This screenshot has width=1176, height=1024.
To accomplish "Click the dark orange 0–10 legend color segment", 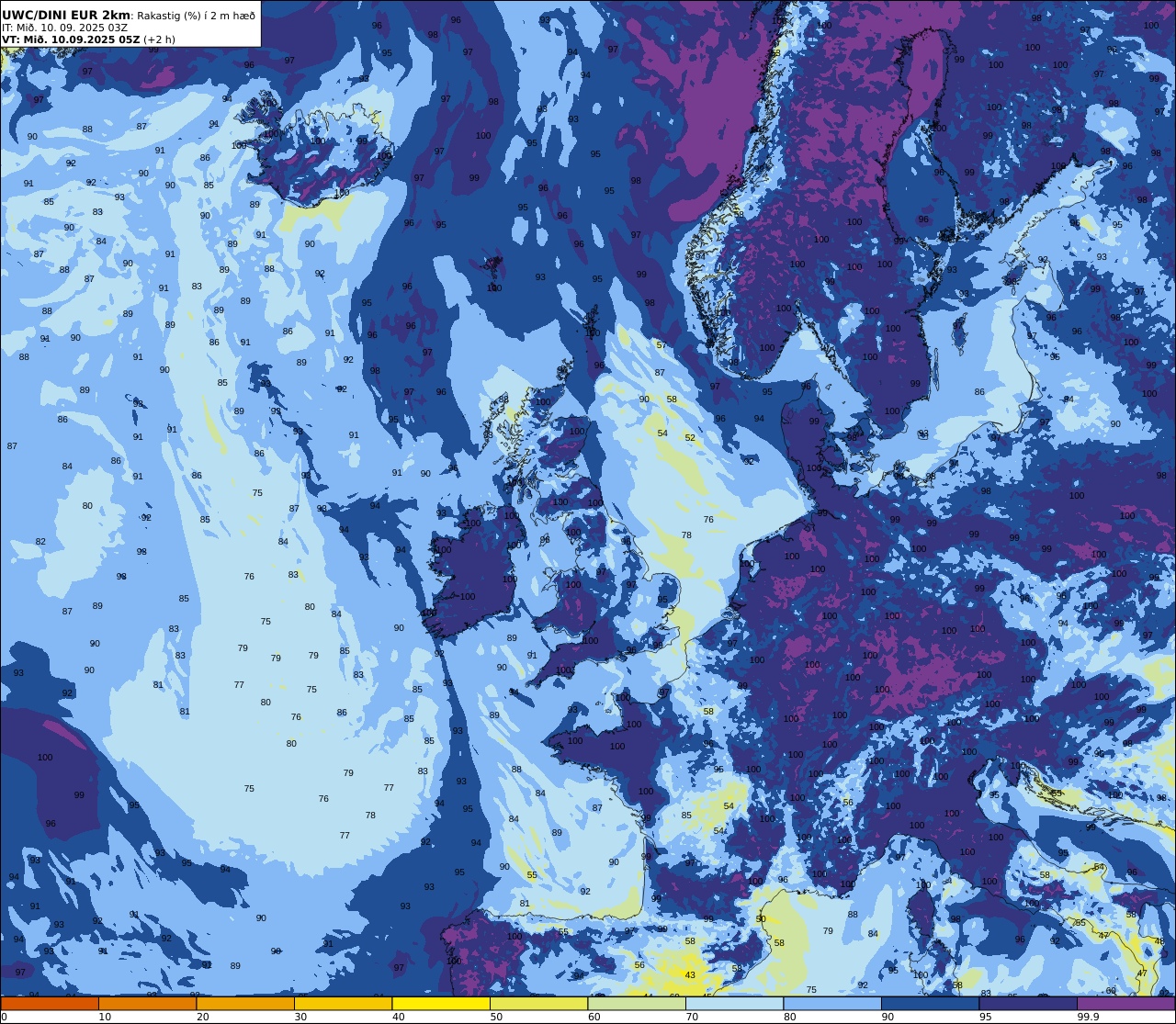I will [50, 1004].
